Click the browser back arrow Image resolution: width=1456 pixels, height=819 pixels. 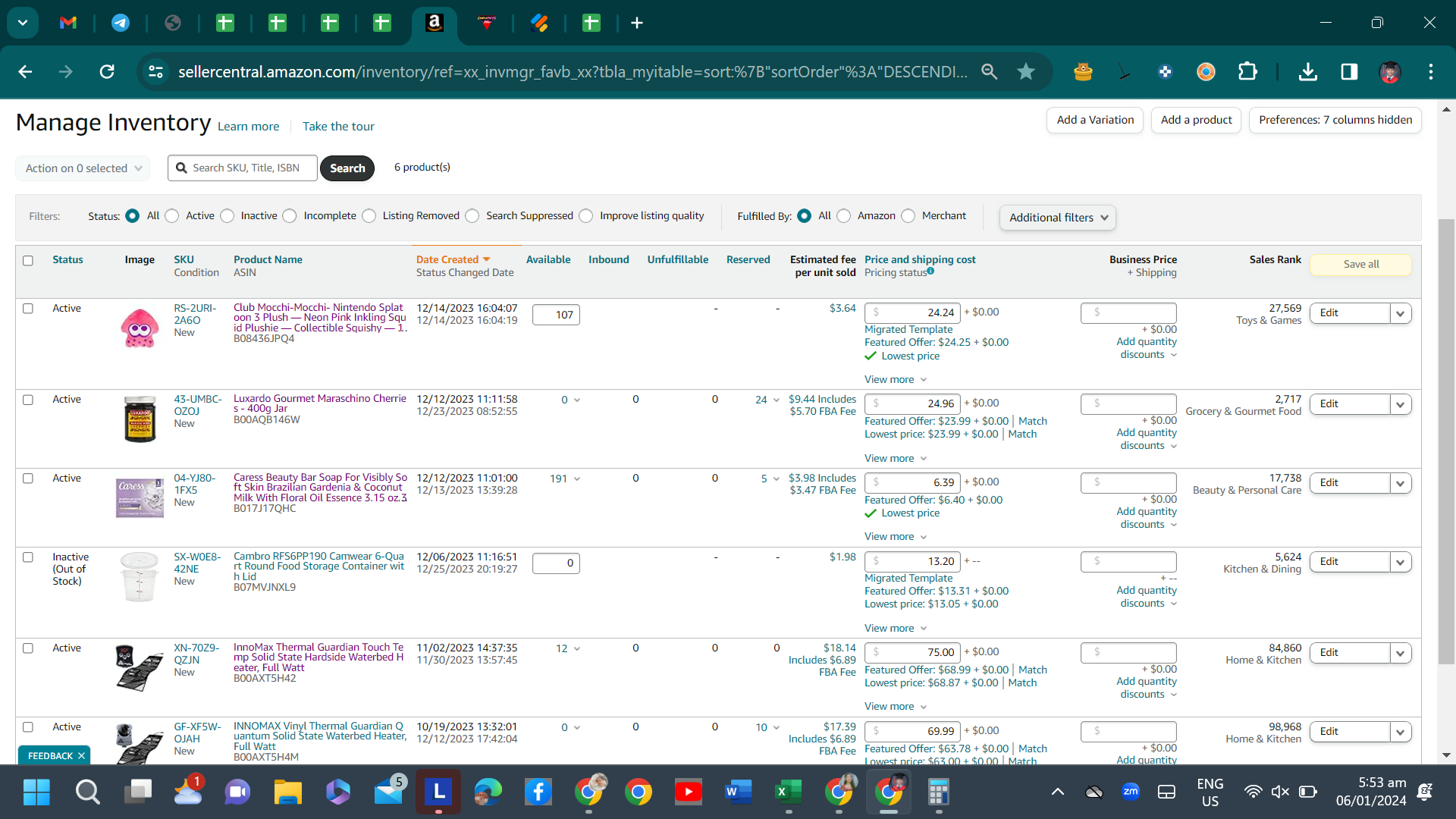tap(25, 71)
